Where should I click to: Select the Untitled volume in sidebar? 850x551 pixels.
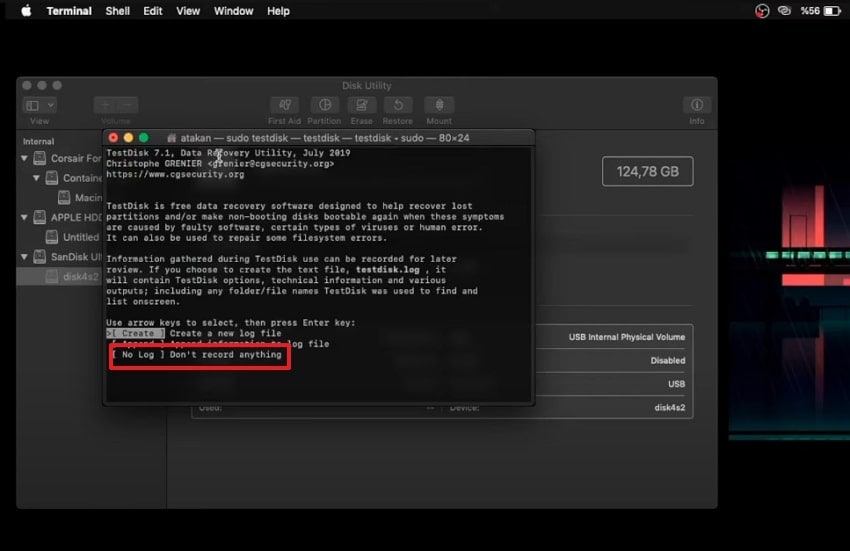73,237
